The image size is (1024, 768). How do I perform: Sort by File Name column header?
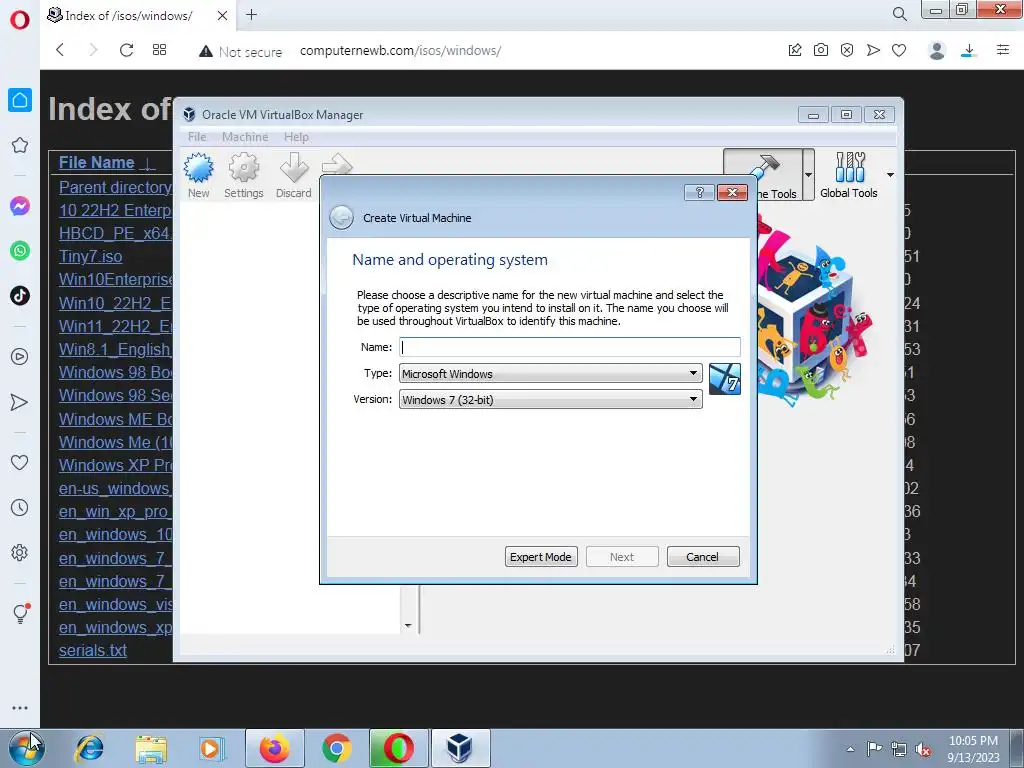(x=97, y=163)
